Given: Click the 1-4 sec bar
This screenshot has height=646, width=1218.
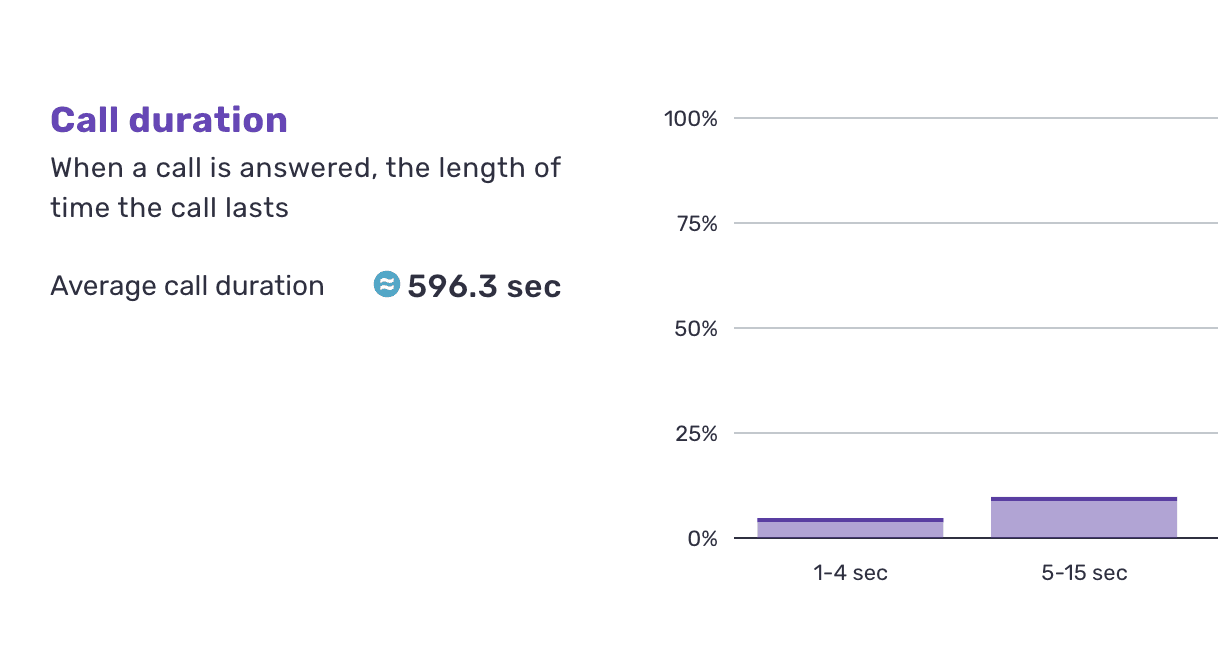Looking at the screenshot, I should tap(850, 528).
